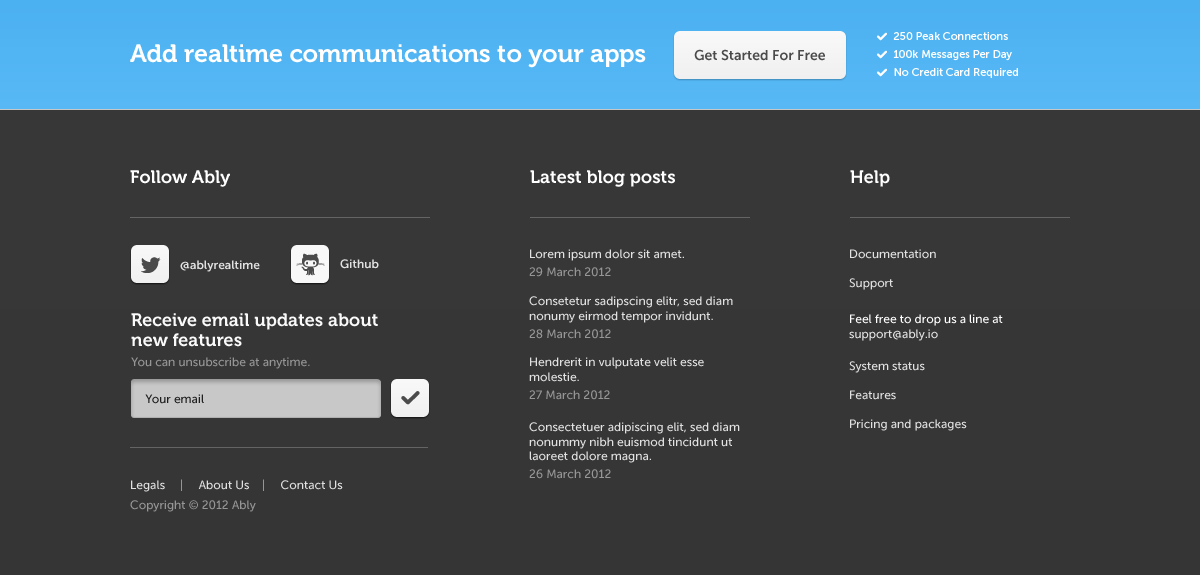This screenshot has height=575, width=1200.
Task: Open the Documentation help link
Action: coord(893,254)
